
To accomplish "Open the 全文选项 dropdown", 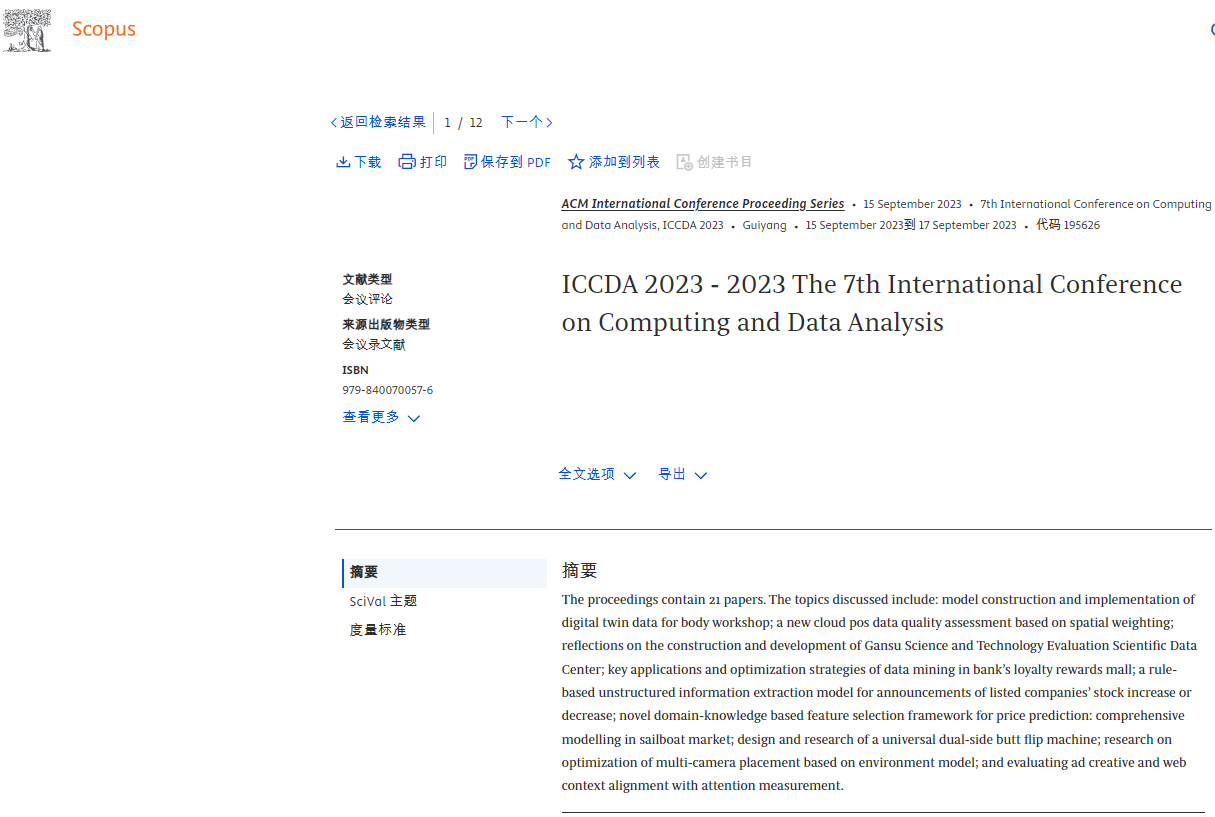I will click(x=597, y=474).
